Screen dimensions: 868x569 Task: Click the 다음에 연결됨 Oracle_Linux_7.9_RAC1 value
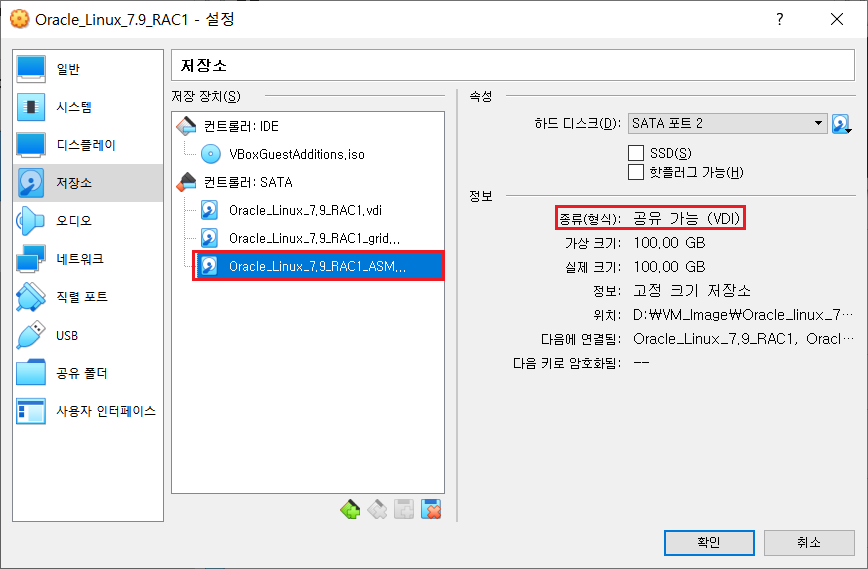(743, 339)
